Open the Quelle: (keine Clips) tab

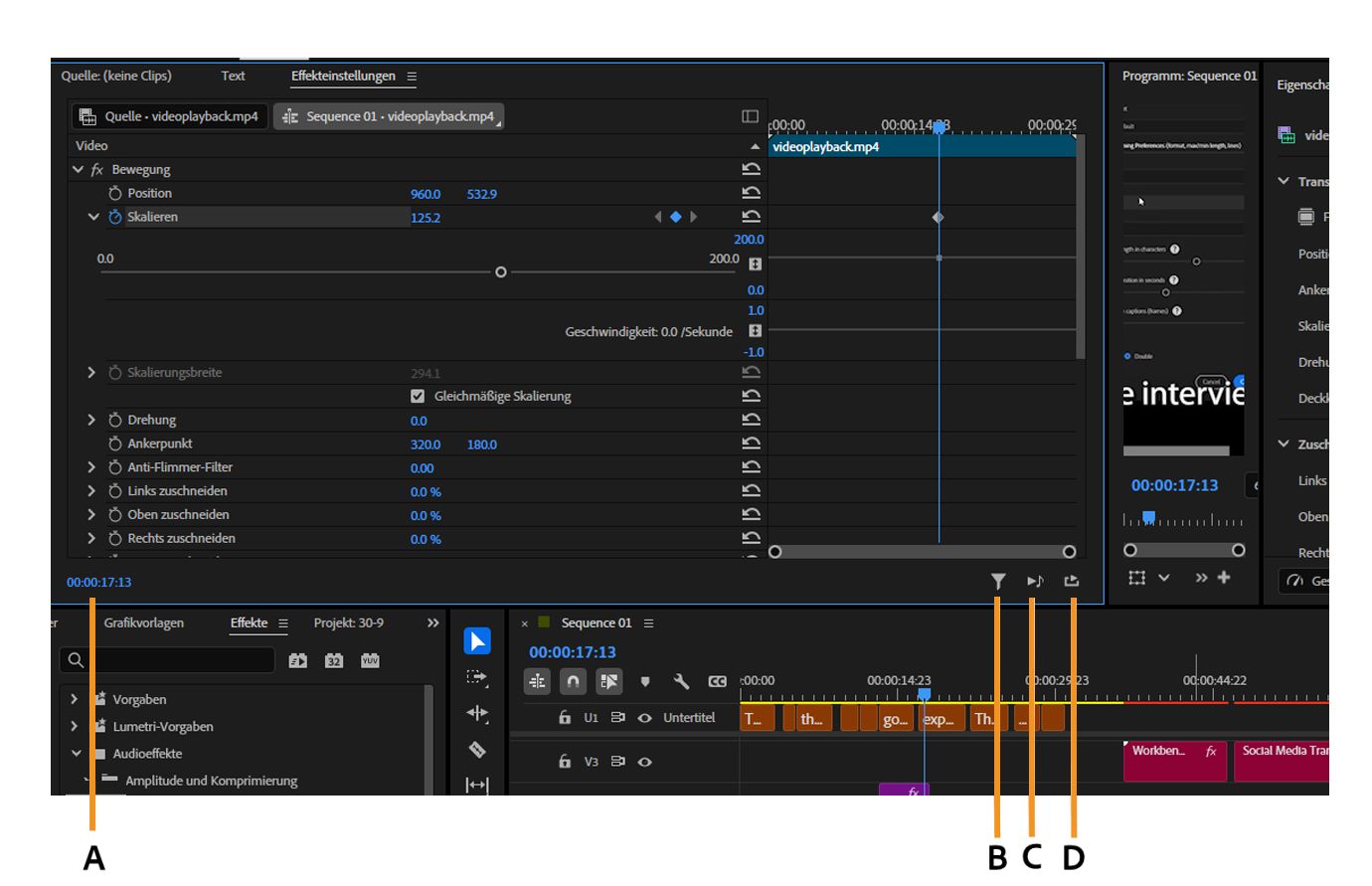pyautogui.click(x=116, y=76)
